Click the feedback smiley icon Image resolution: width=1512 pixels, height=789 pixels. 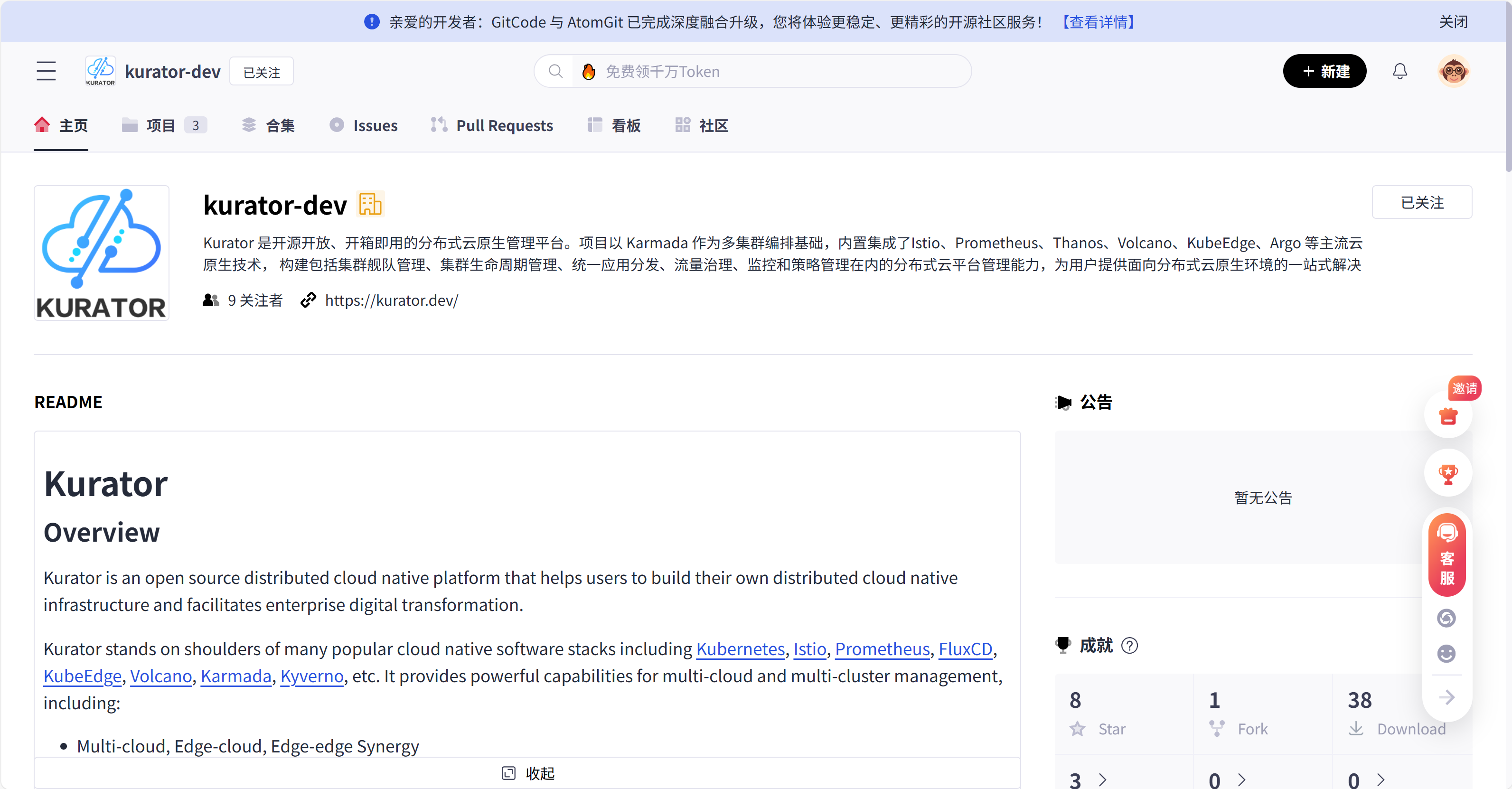point(1446,653)
